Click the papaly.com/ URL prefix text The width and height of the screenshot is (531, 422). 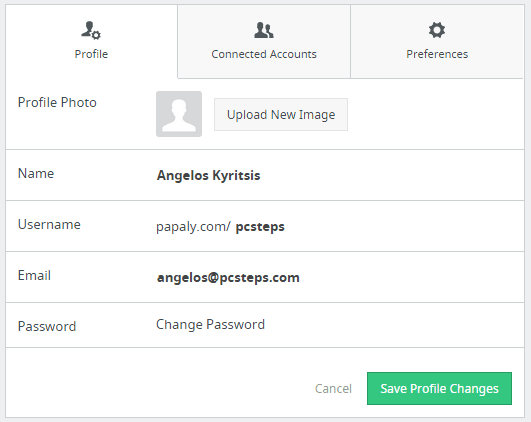coord(193,227)
